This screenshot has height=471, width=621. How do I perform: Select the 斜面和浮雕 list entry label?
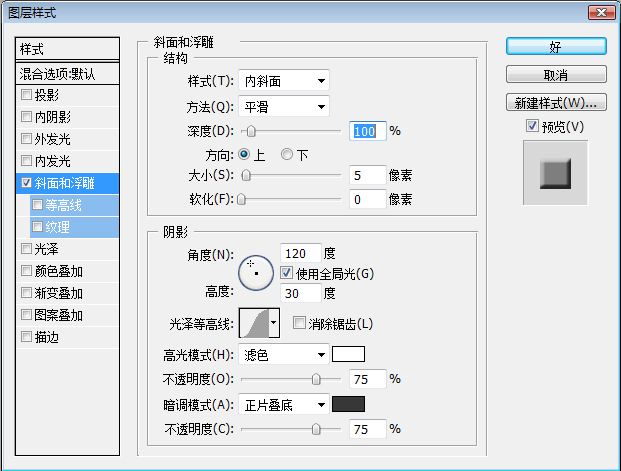pyautogui.click(x=64, y=183)
